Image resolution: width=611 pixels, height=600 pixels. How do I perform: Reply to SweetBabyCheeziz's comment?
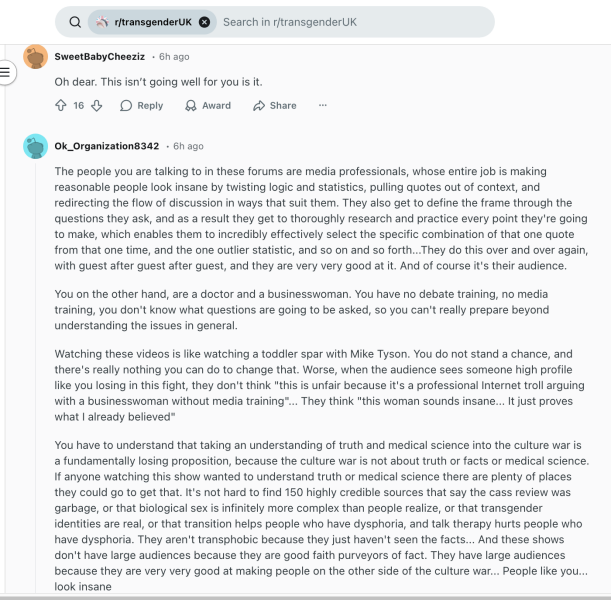coord(141,105)
